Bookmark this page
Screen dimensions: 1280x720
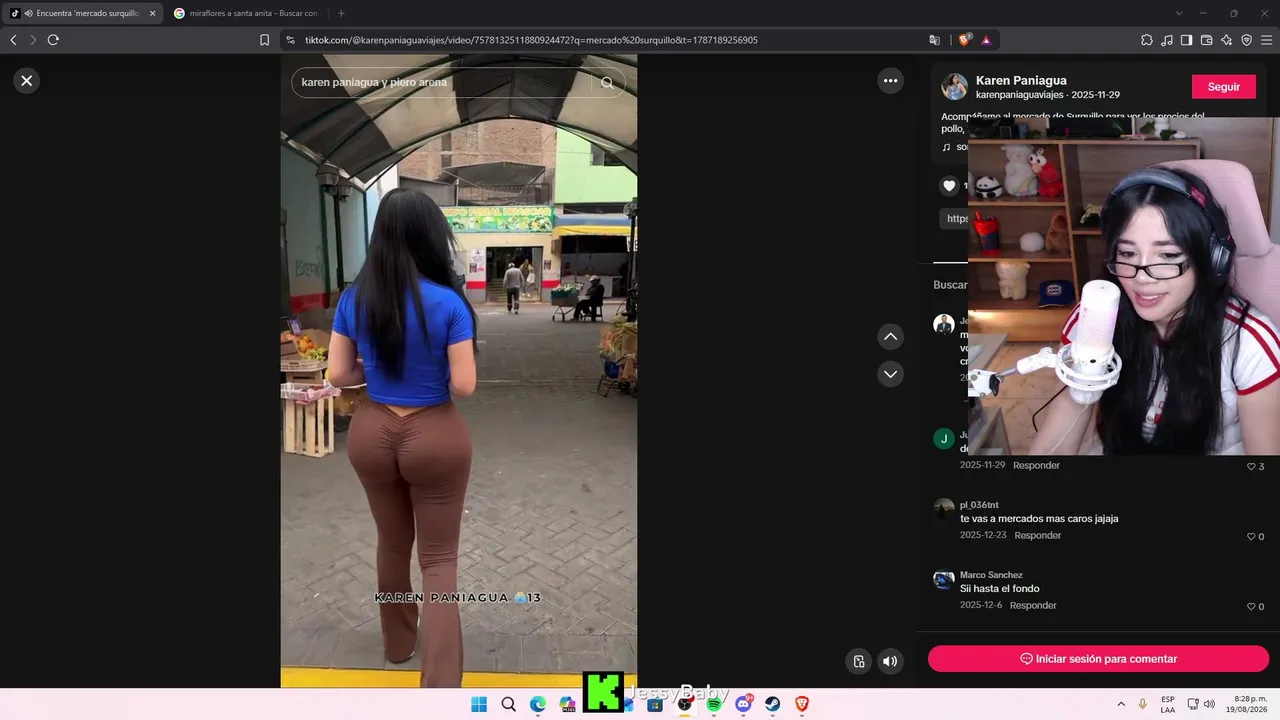click(x=264, y=40)
